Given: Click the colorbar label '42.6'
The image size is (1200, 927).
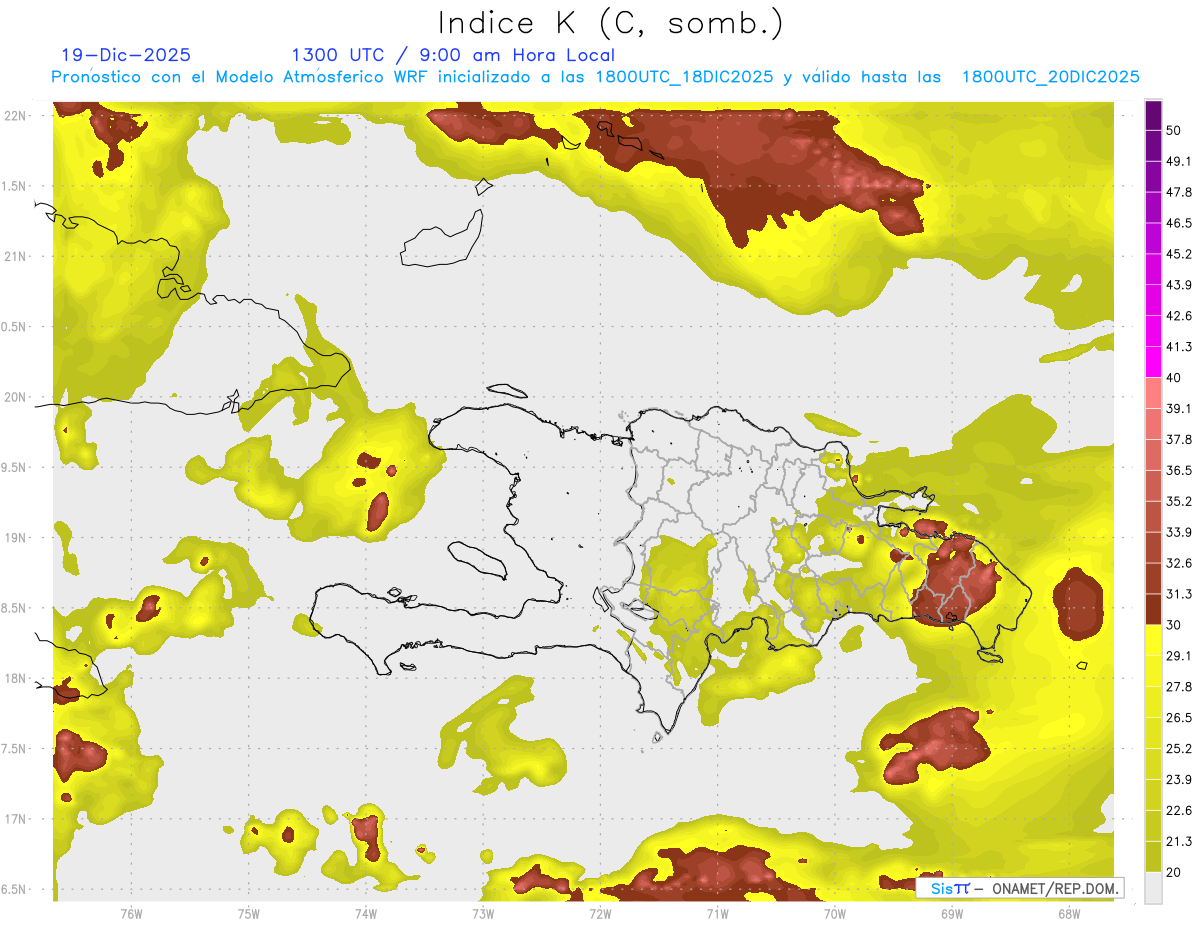Looking at the screenshot, I should (1179, 316).
